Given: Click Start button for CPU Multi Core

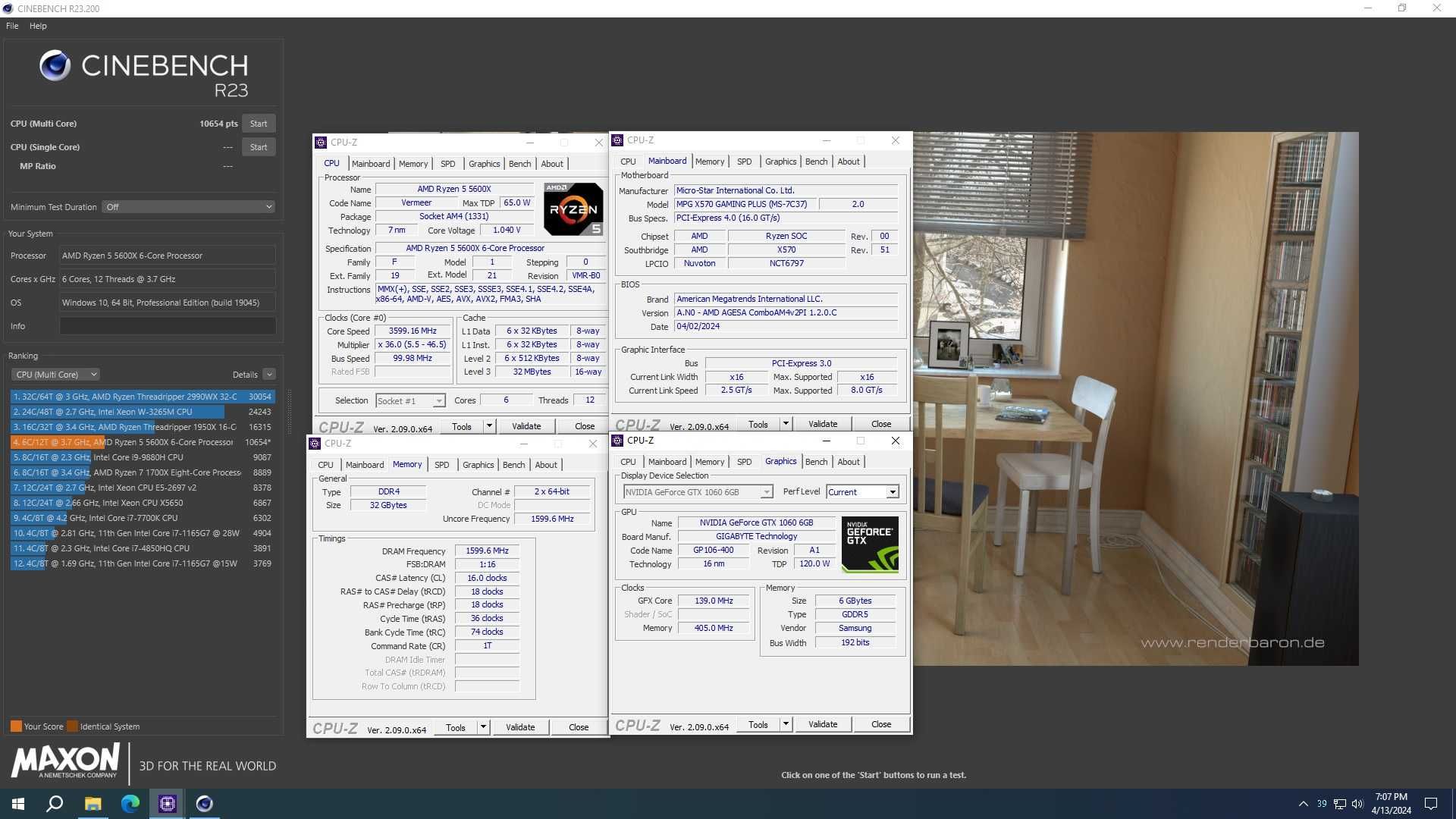Looking at the screenshot, I should 257,122.
